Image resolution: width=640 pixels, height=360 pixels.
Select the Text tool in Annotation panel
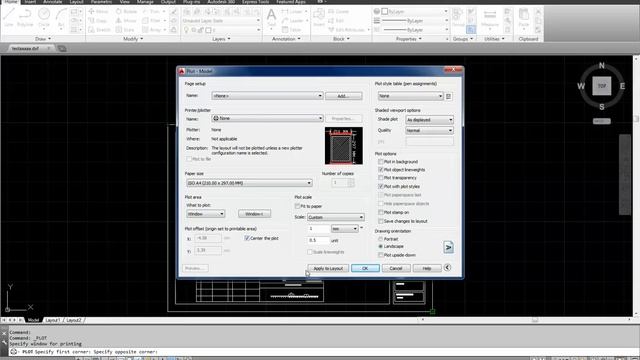271,18
